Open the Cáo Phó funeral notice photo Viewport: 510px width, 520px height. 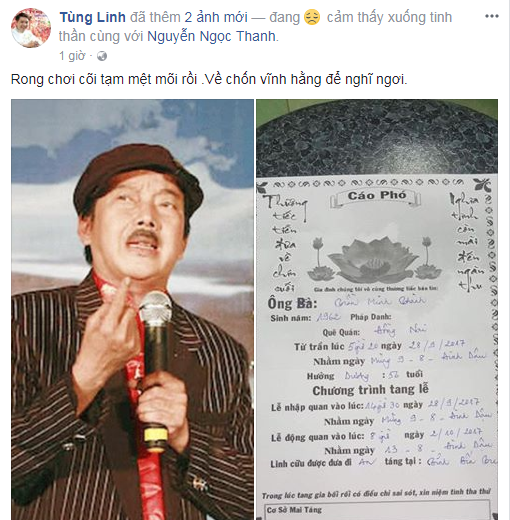coord(377,309)
